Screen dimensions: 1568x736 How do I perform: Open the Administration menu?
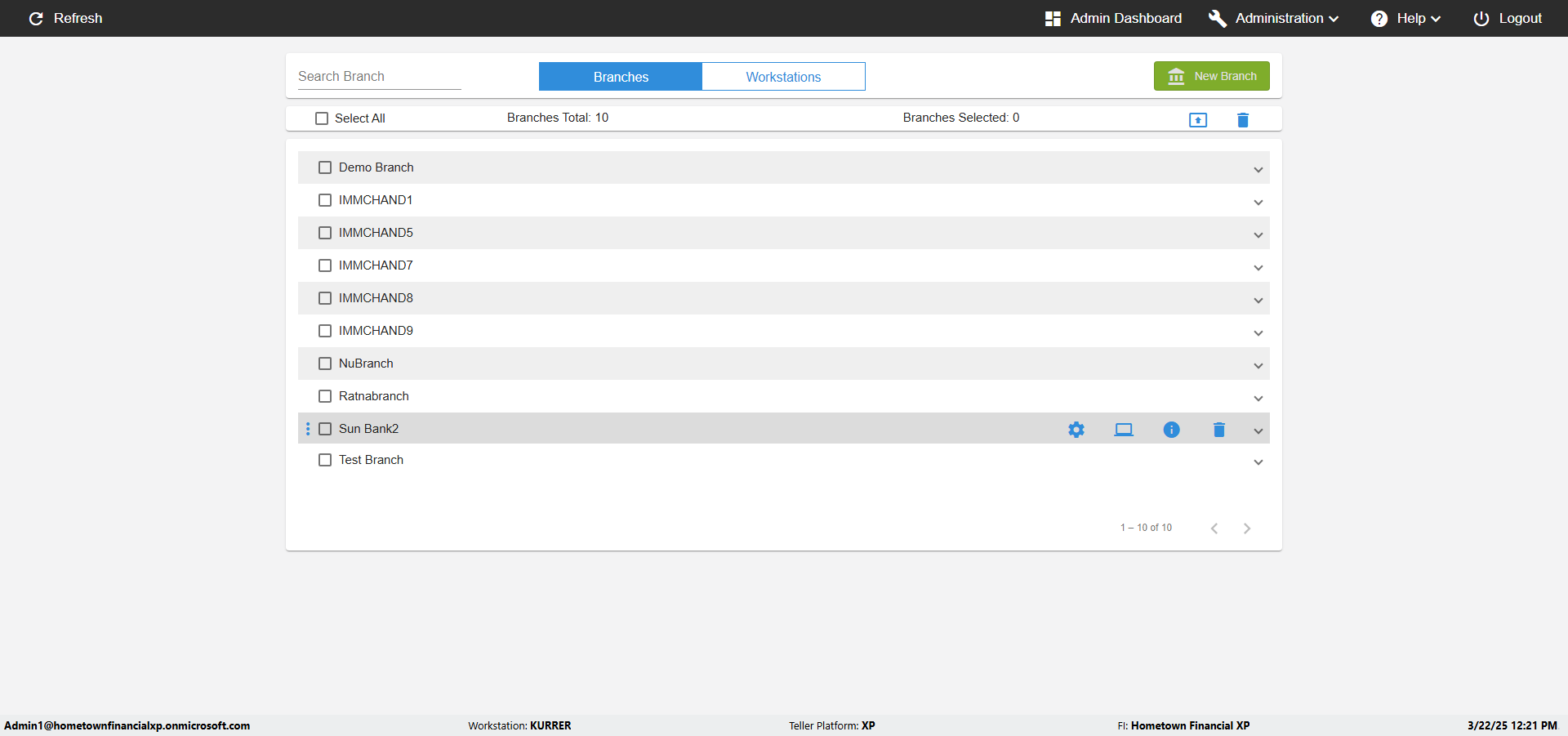coord(1274,18)
